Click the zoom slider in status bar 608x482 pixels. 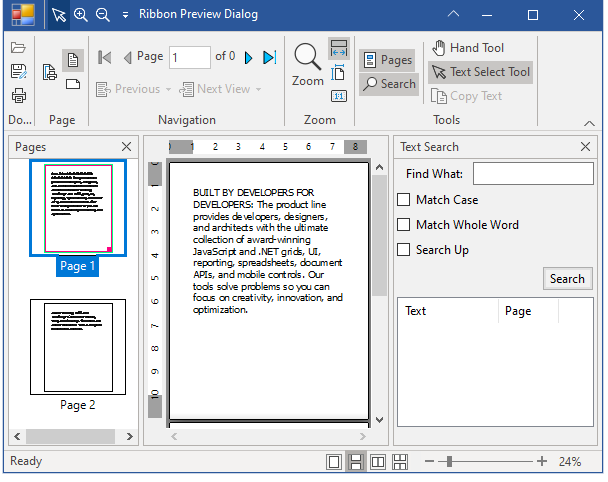[x=450, y=462]
